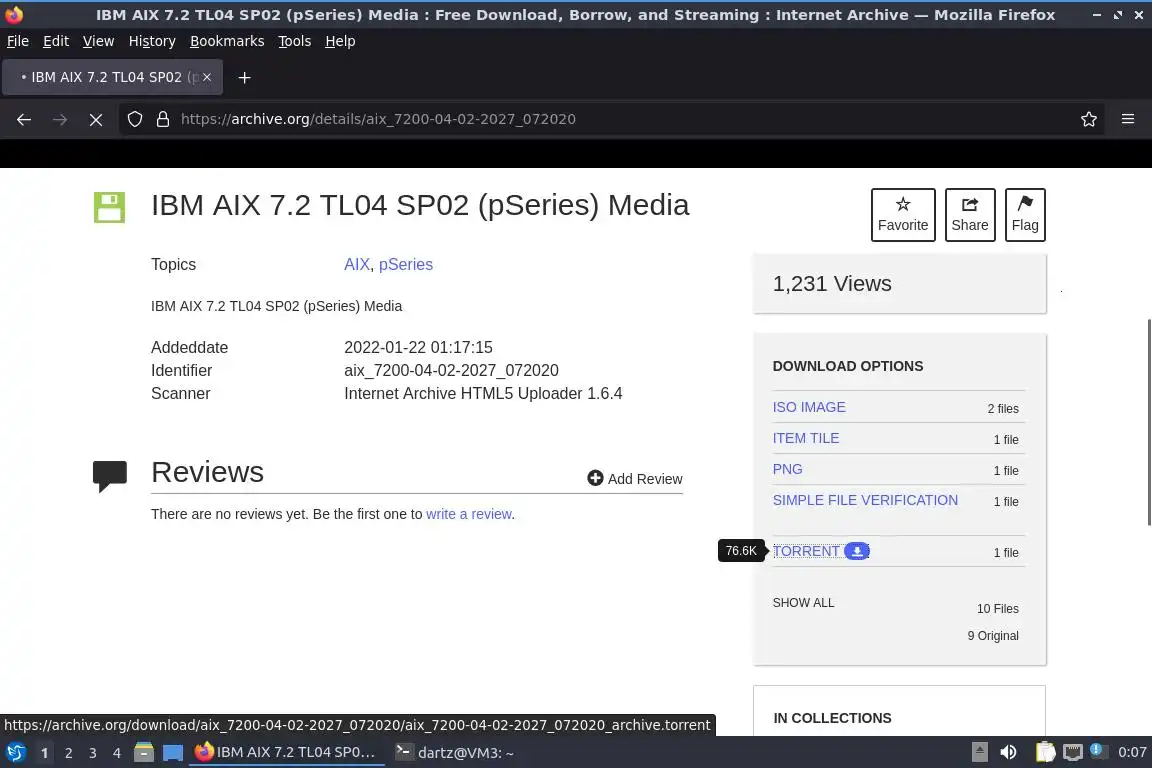Click the Firefox back arrow

pyautogui.click(x=24, y=119)
